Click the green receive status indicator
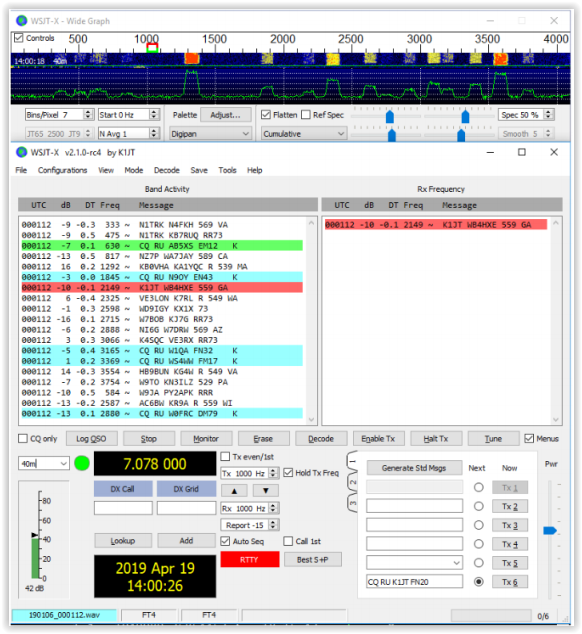 [x=82, y=463]
